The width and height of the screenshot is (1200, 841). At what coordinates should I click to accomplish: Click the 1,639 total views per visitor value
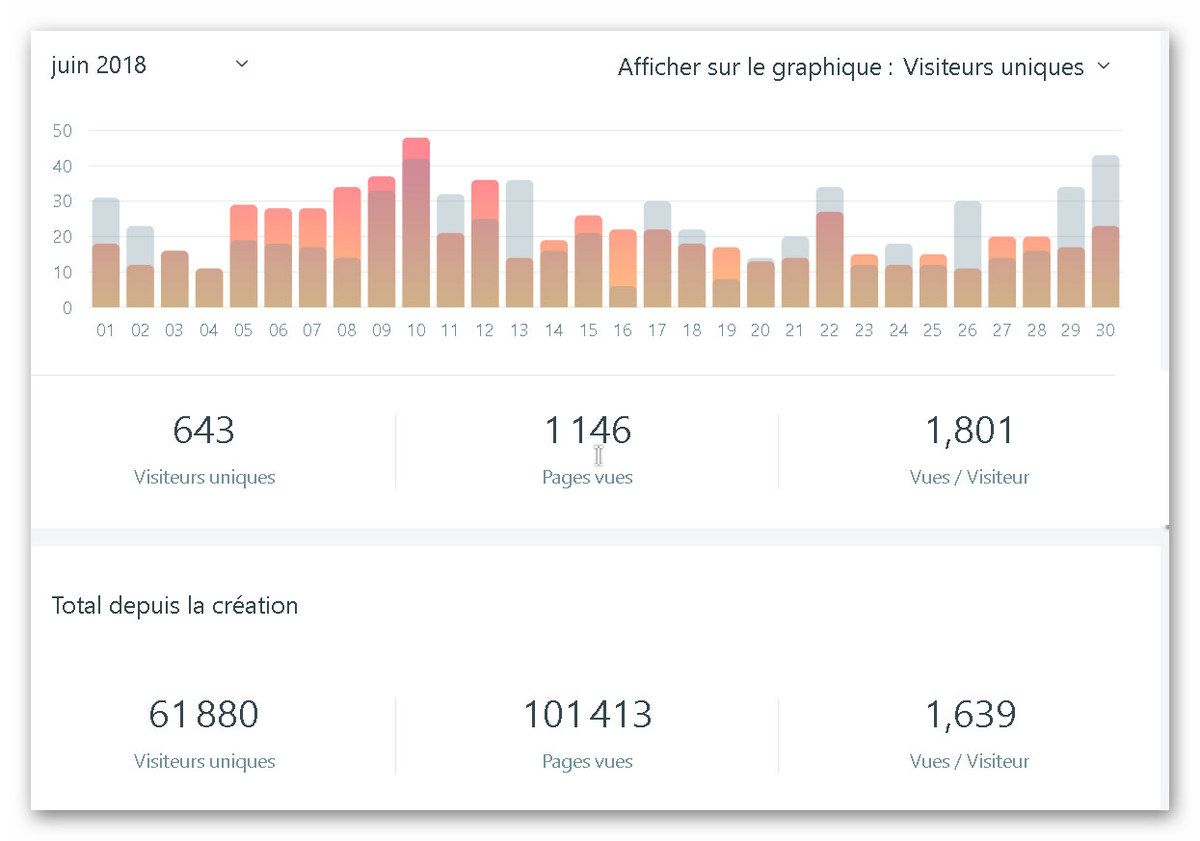click(x=970, y=714)
